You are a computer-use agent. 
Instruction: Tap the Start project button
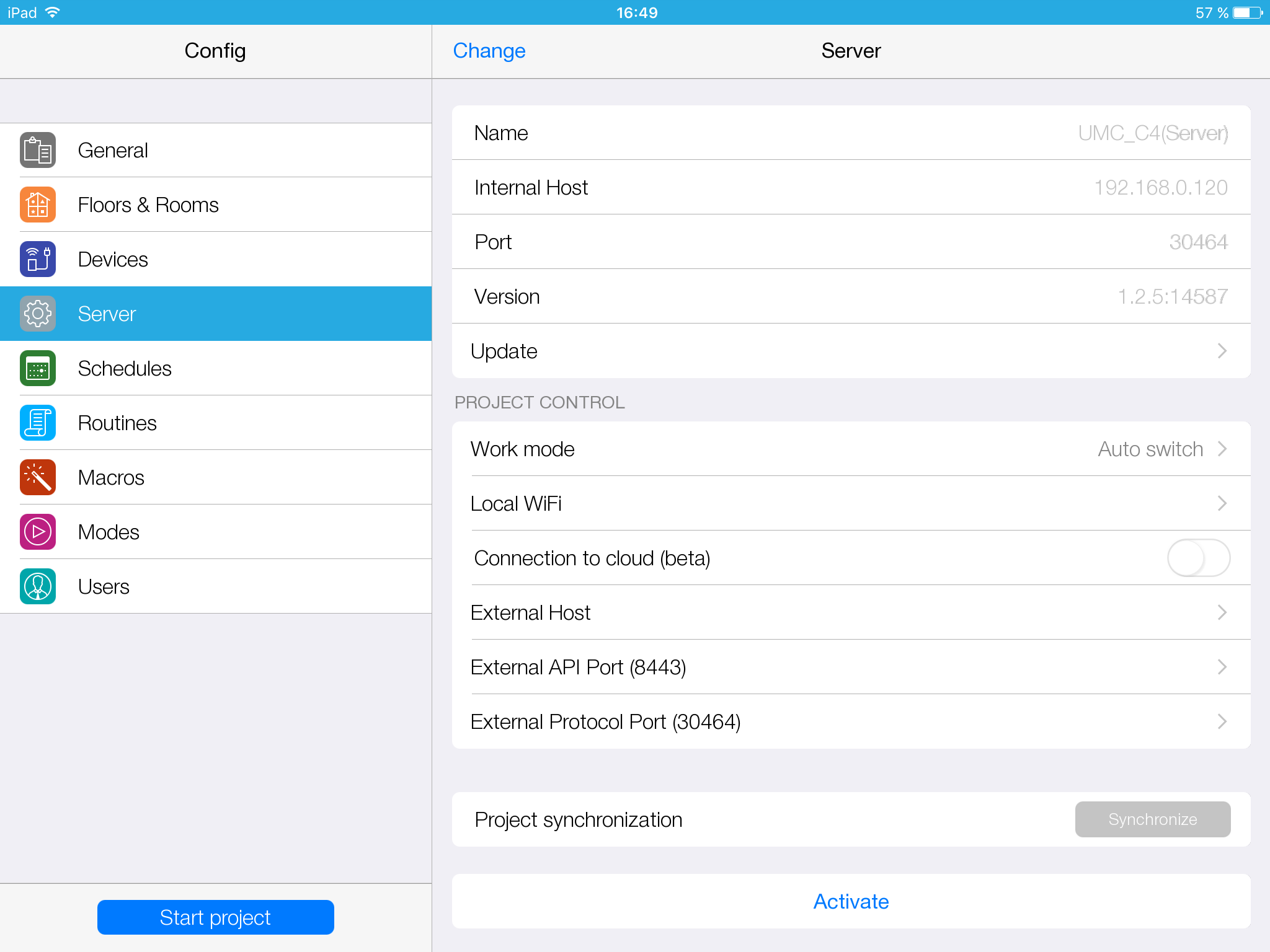click(x=215, y=917)
